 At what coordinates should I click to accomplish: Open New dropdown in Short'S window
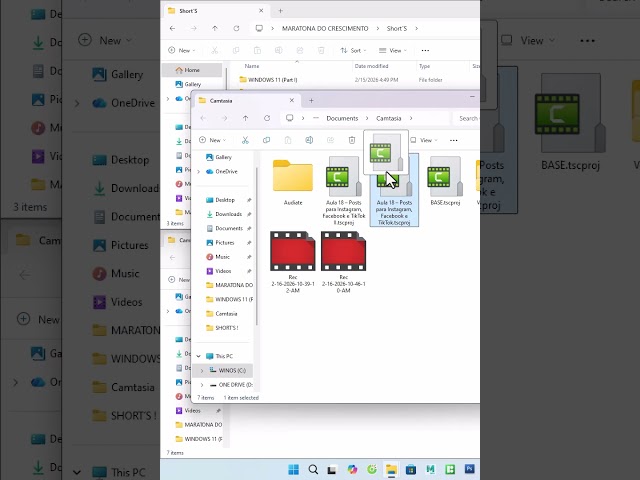coord(182,51)
